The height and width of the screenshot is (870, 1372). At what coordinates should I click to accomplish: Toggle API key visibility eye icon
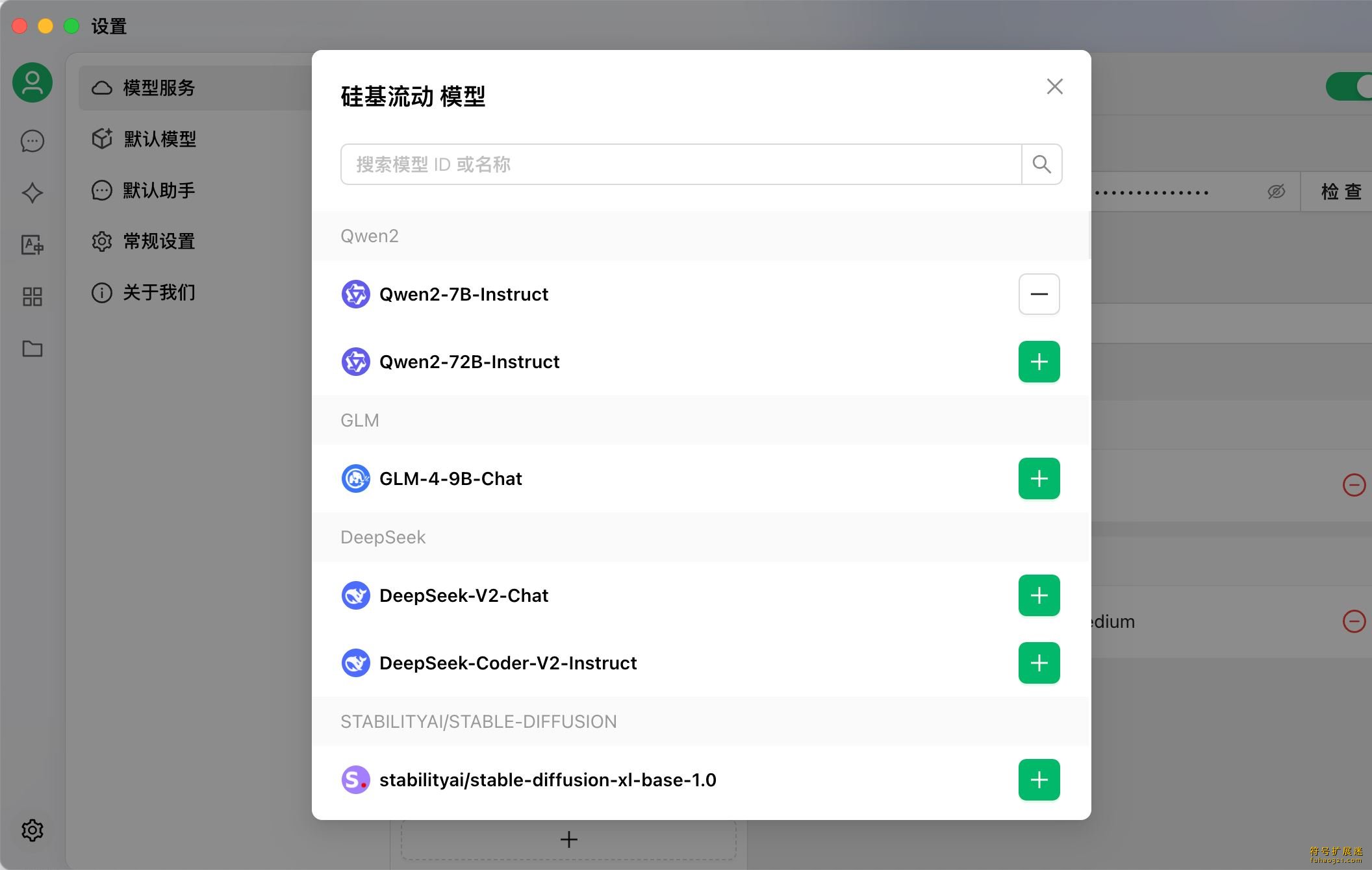pos(1276,192)
